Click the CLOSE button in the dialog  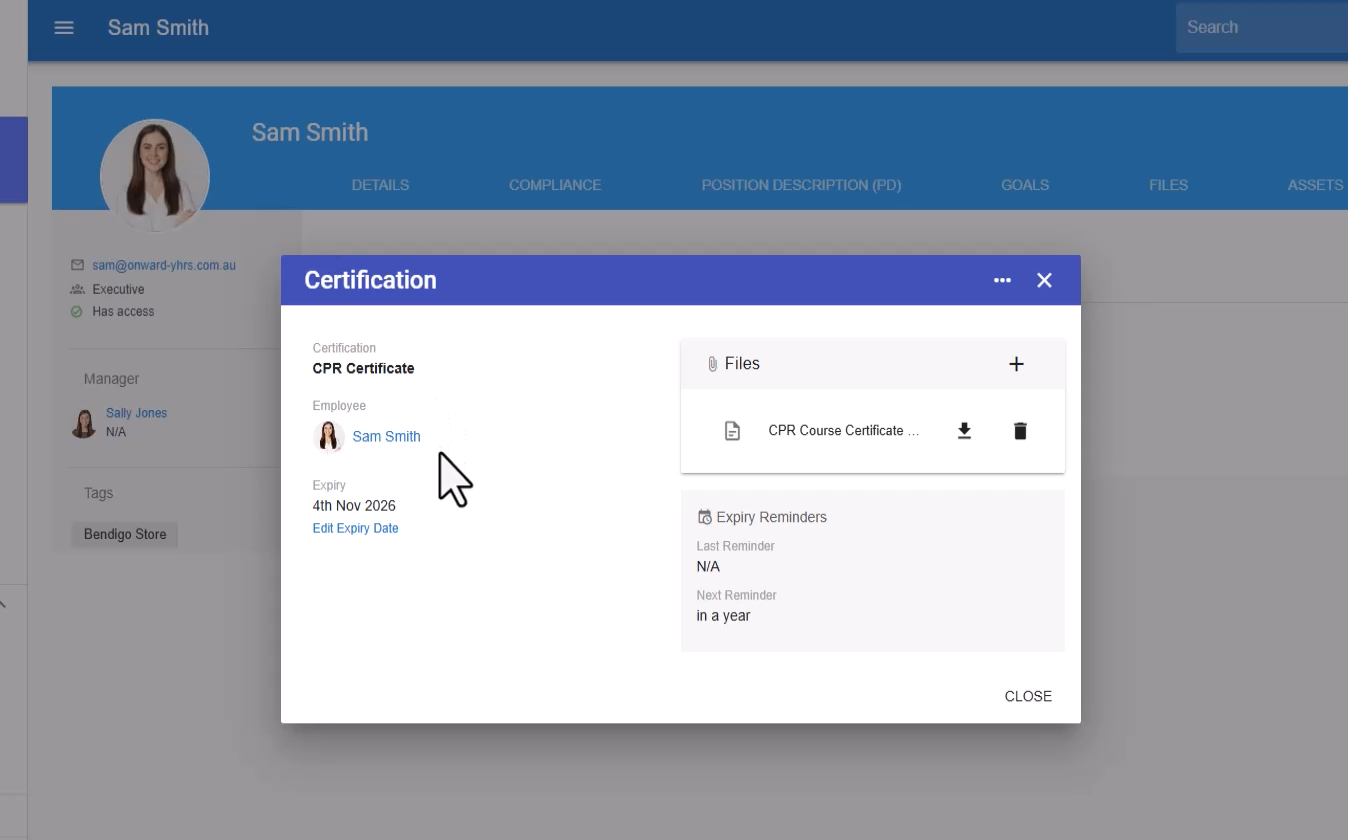1028,696
